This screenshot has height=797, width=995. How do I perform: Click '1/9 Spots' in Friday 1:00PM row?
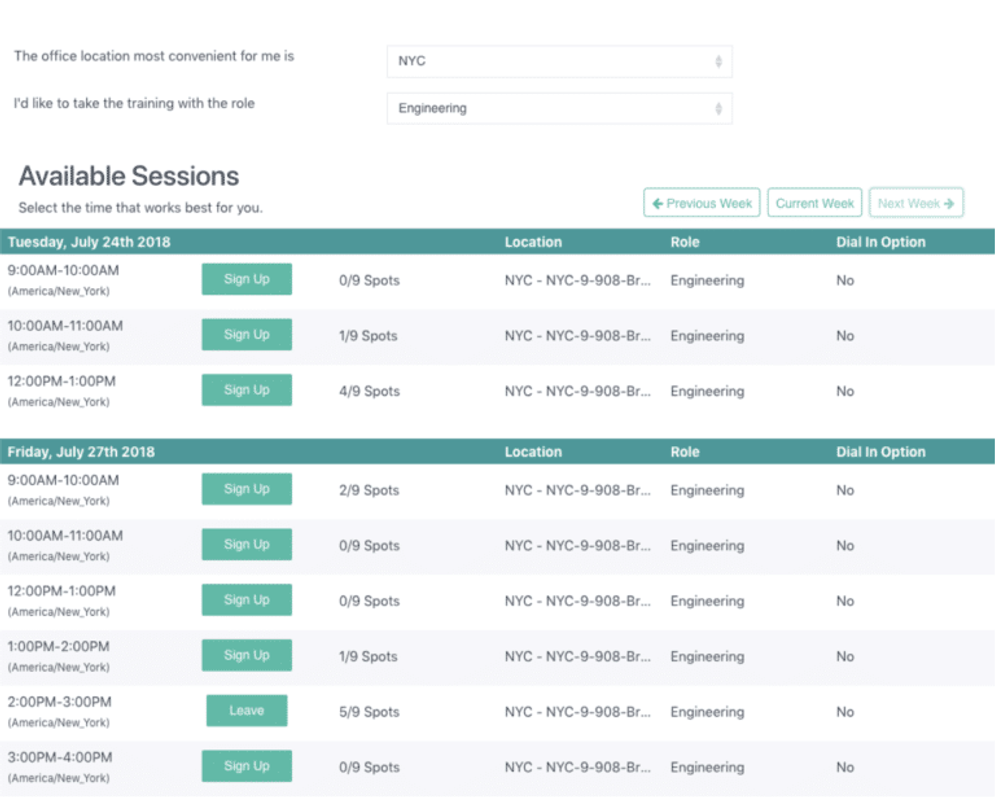pos(368,656)
